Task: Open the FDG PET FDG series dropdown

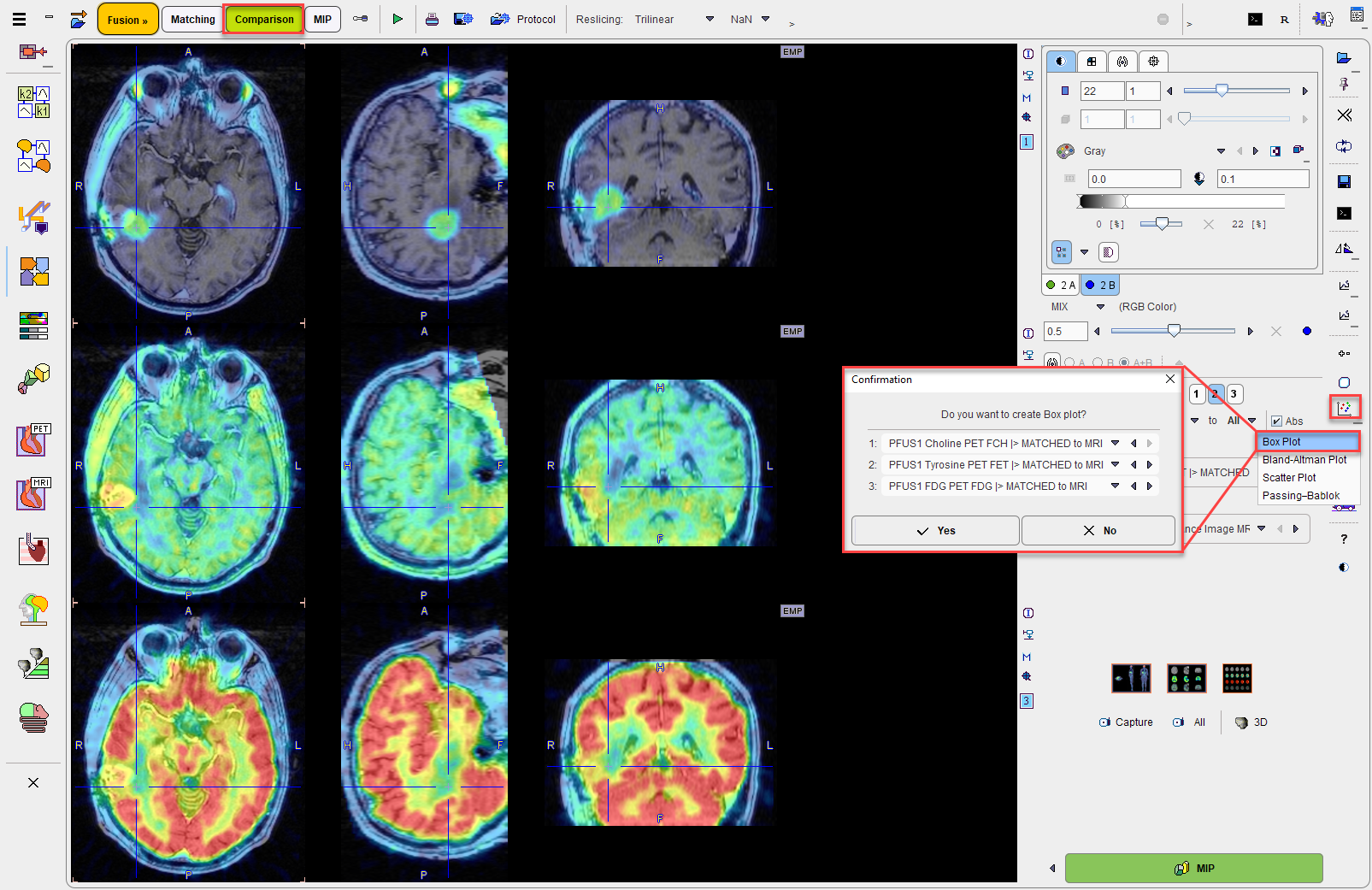Action: (1115, 486)
